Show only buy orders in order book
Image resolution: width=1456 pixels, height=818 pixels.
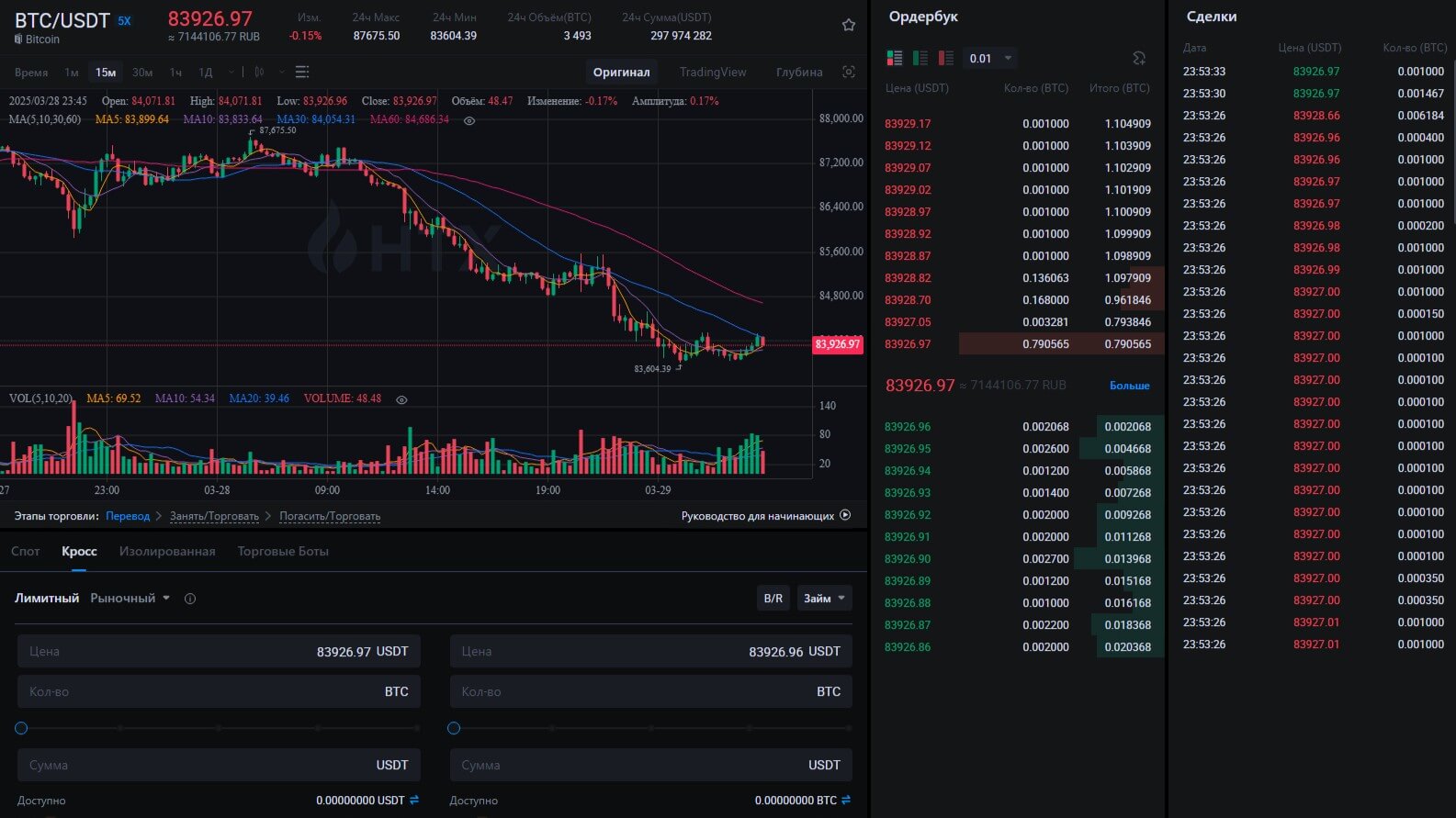920,58
